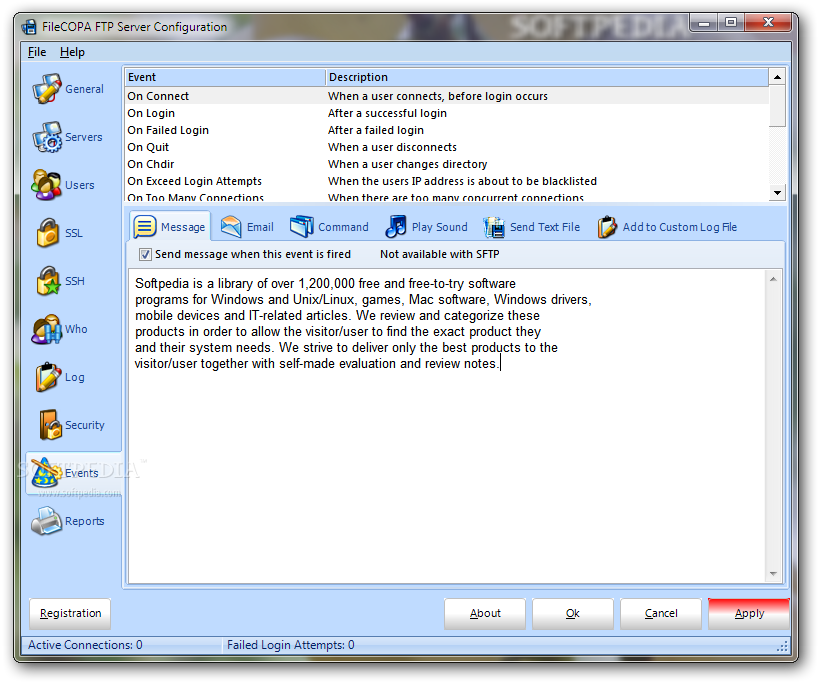Switch to the Email tab label

pyautogui.click(x=260, y=227)
